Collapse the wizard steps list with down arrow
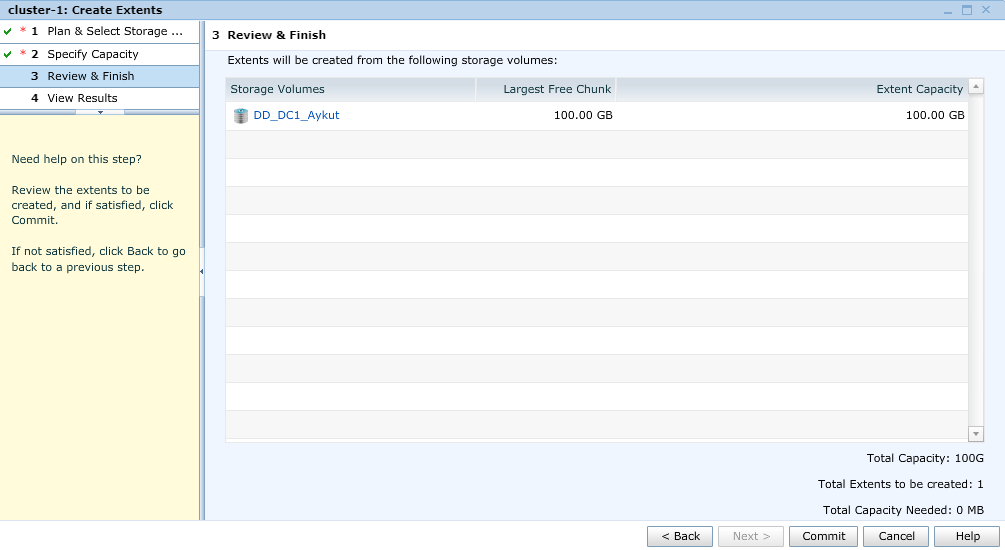This screenshot has width=1005, height=550. (100, 112)
